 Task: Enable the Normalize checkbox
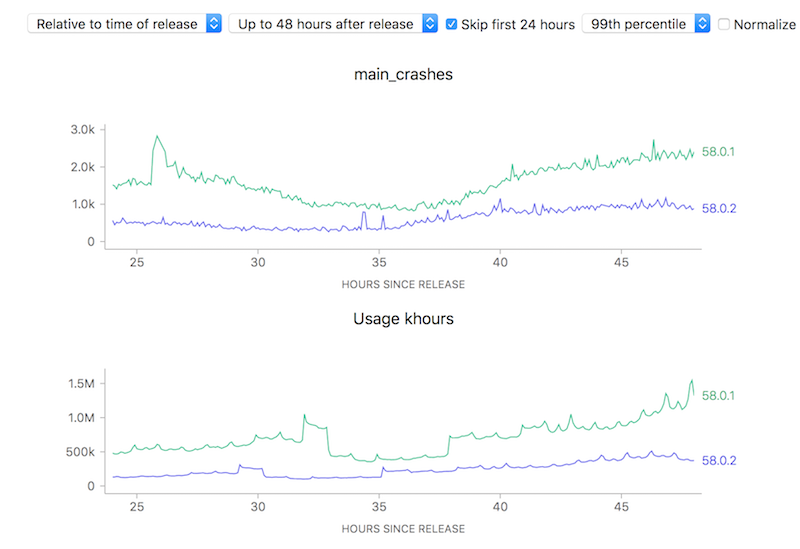pos(724,24)
